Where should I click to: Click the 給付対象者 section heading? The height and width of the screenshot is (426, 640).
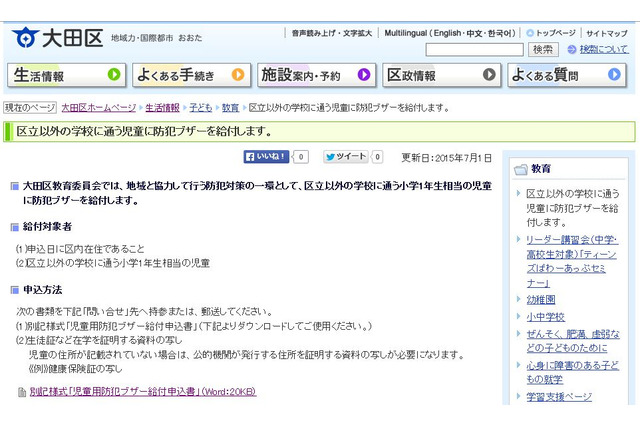click(47, 227)
